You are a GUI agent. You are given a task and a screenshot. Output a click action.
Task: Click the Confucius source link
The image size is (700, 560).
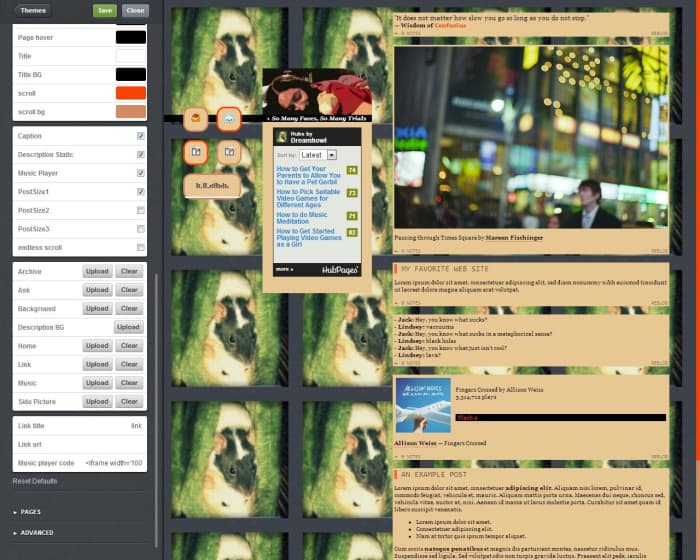pyautogui.click(x=450, y=25)
